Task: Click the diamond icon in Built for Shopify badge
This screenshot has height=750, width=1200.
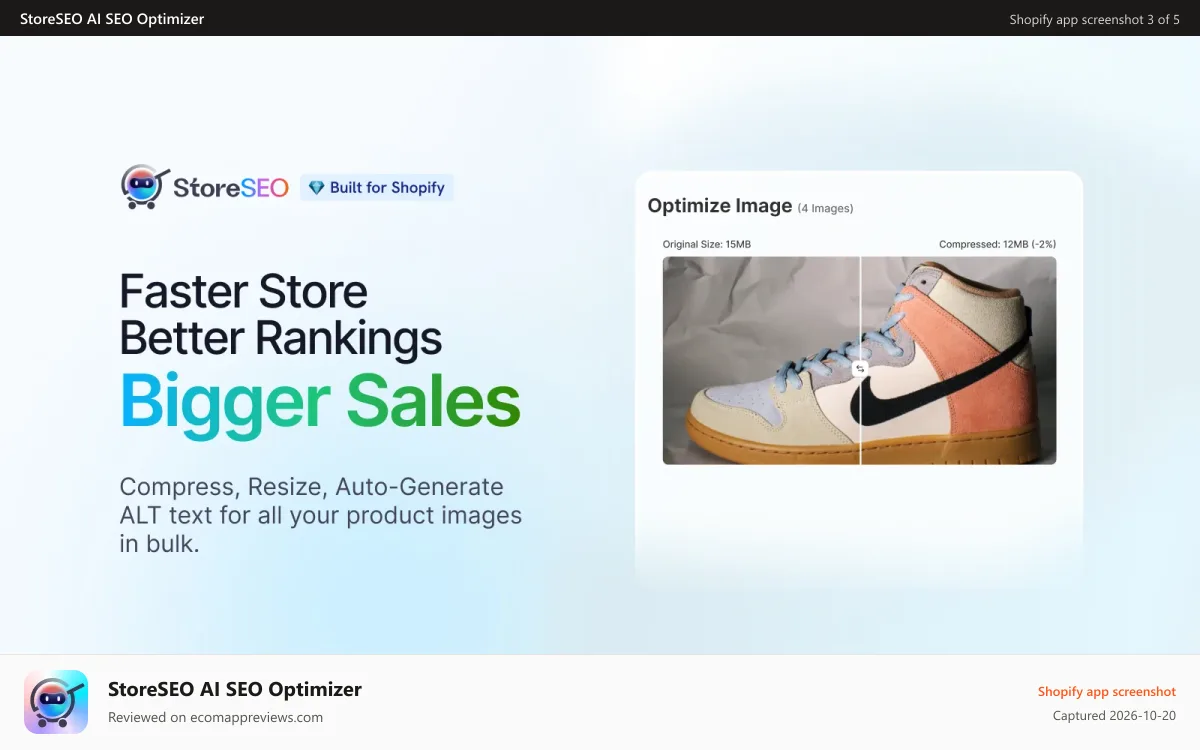Action: 316,188
